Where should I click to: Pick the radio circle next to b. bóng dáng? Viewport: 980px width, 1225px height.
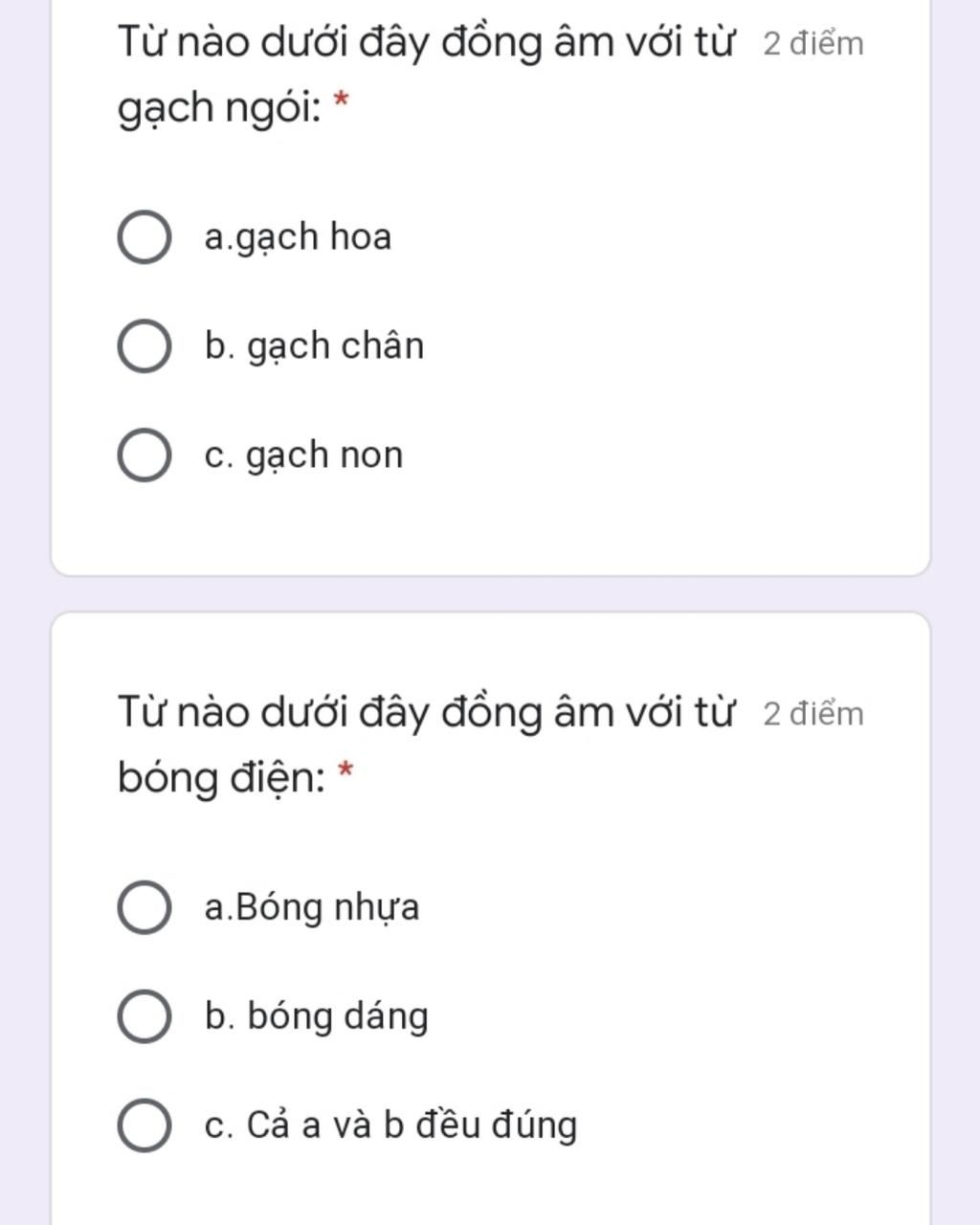(x=145, y=1015)
